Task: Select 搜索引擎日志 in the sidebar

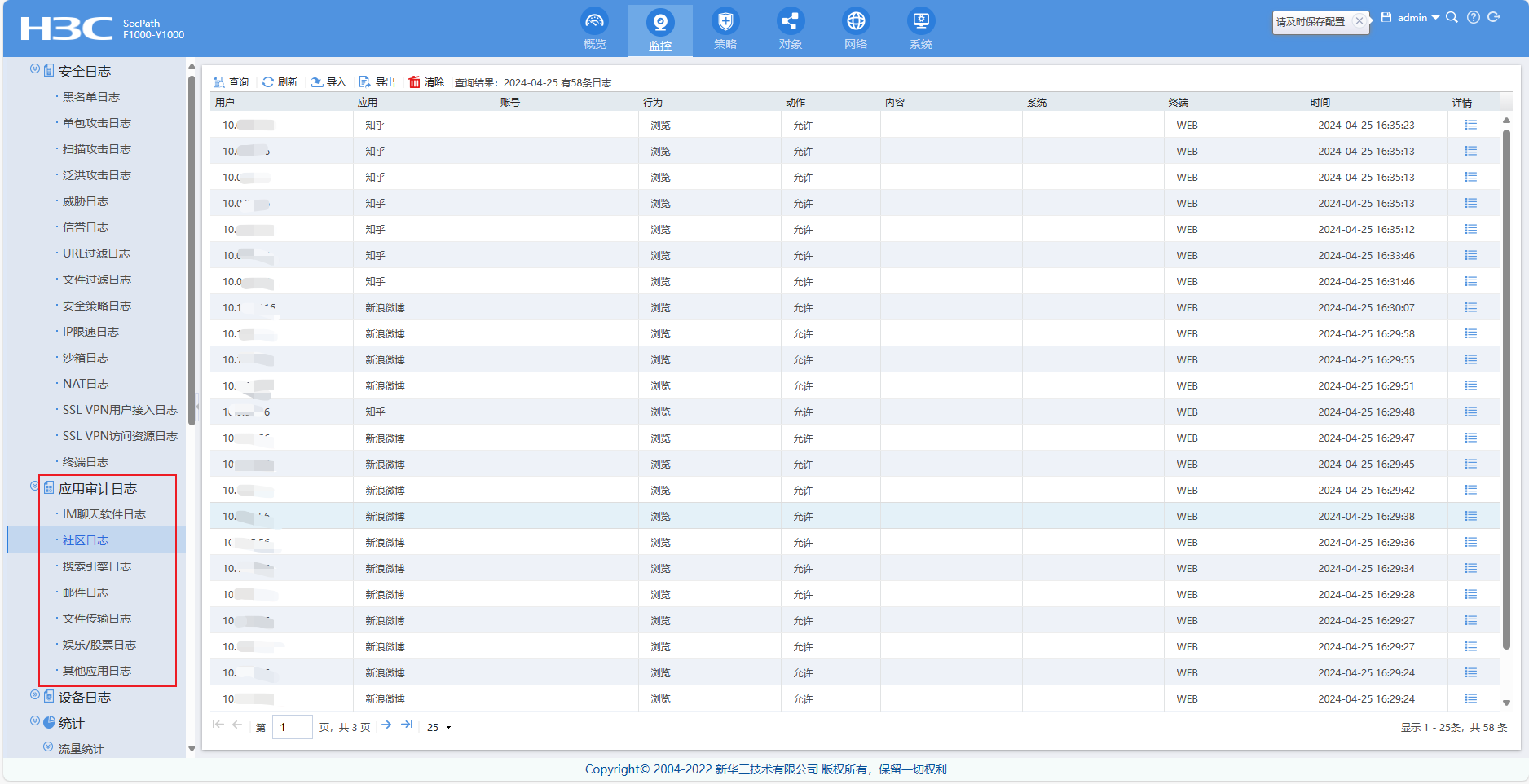Action: (x=97, y=566)
